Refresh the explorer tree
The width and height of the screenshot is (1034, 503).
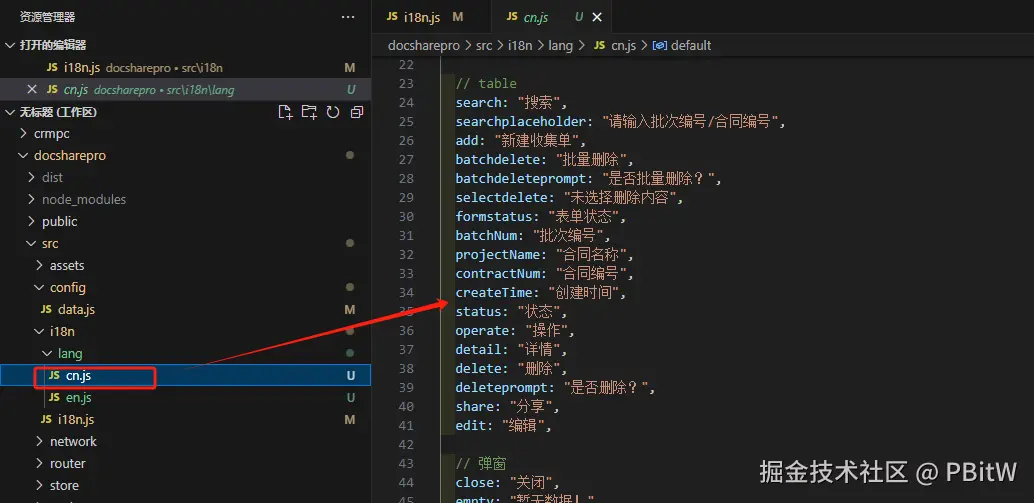tap(333, 112)
